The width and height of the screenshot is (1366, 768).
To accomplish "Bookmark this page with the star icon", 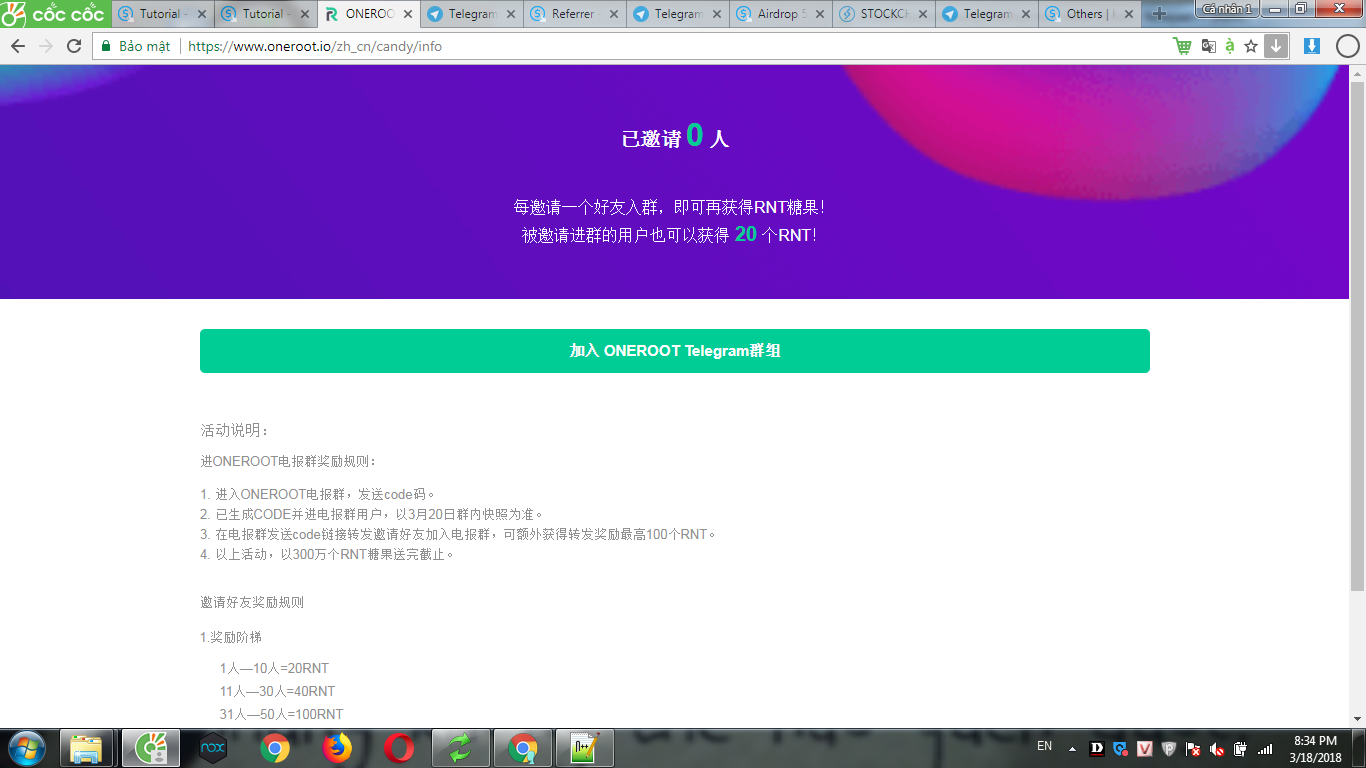I will [x=1251, y=46].
